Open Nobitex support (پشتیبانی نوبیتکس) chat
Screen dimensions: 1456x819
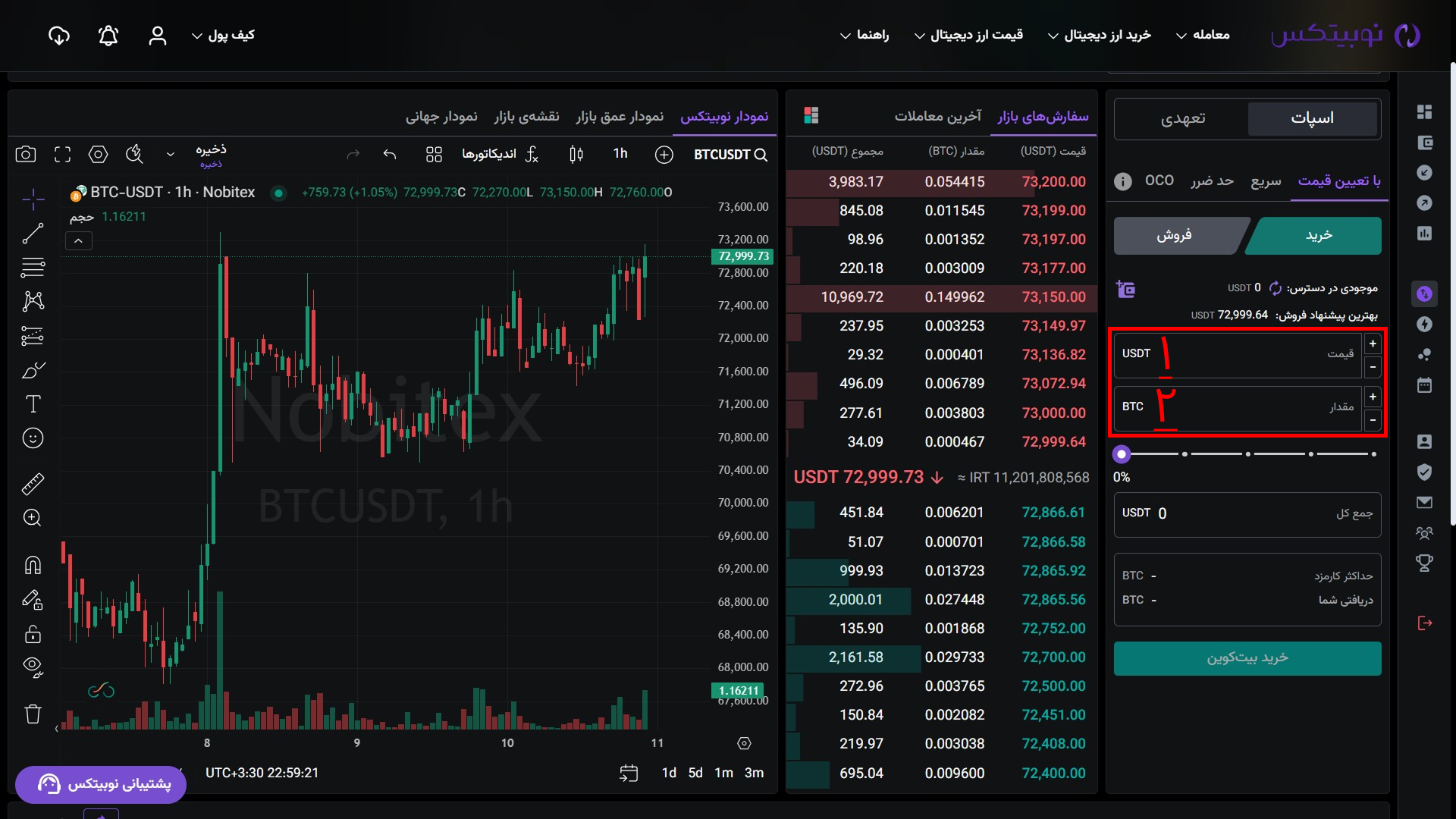(102, 784)
